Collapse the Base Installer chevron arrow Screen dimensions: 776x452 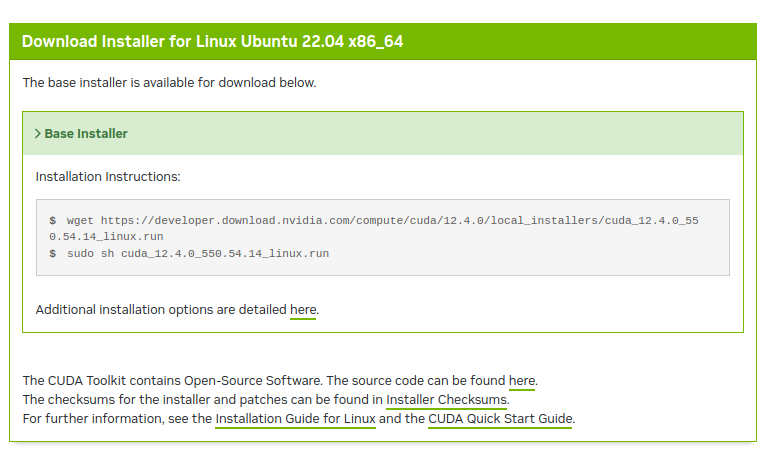tap(38, 134)
